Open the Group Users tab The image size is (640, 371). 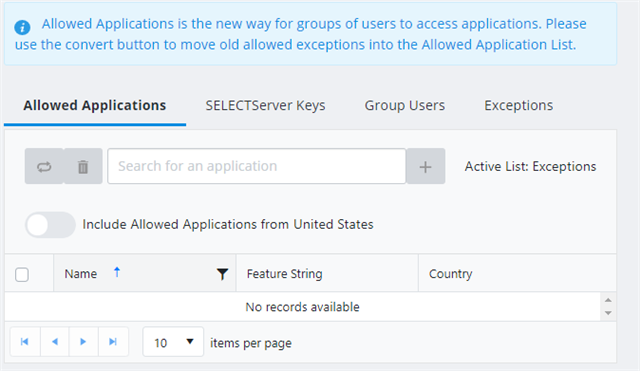click(404, 106)
